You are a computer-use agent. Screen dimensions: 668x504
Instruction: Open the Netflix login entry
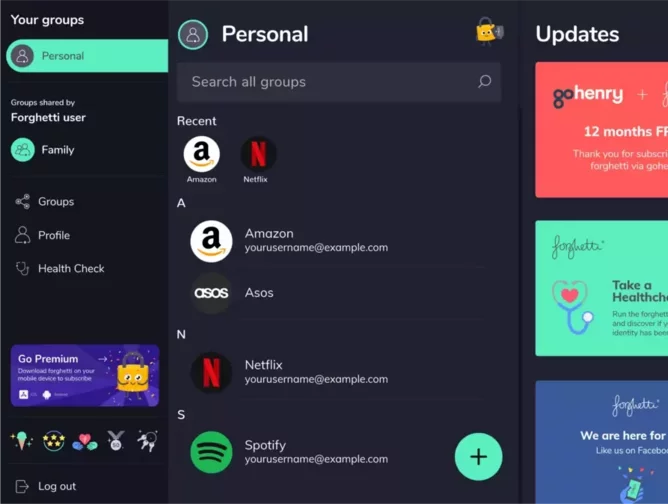pos(337,372)
